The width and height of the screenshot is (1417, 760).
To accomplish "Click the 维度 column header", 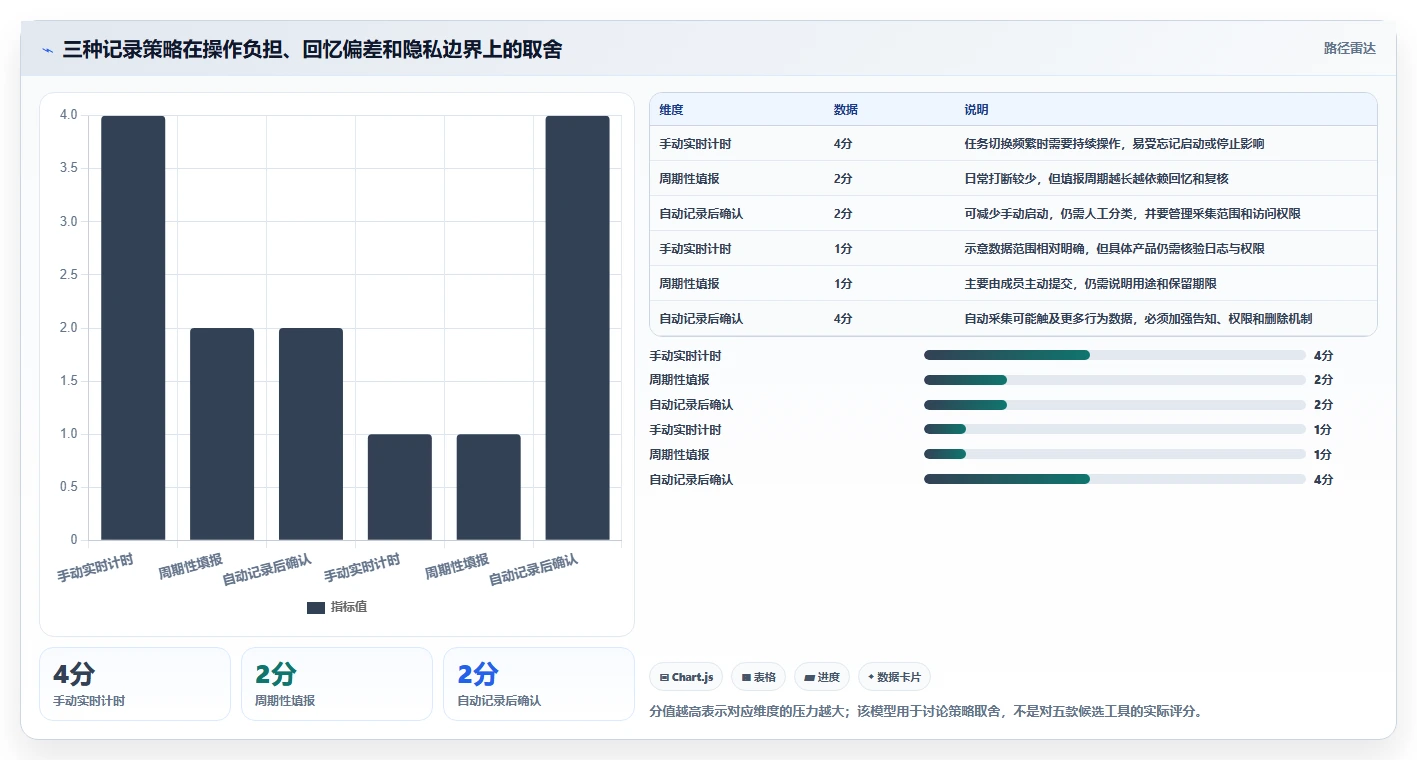I will tap(671, 110).
